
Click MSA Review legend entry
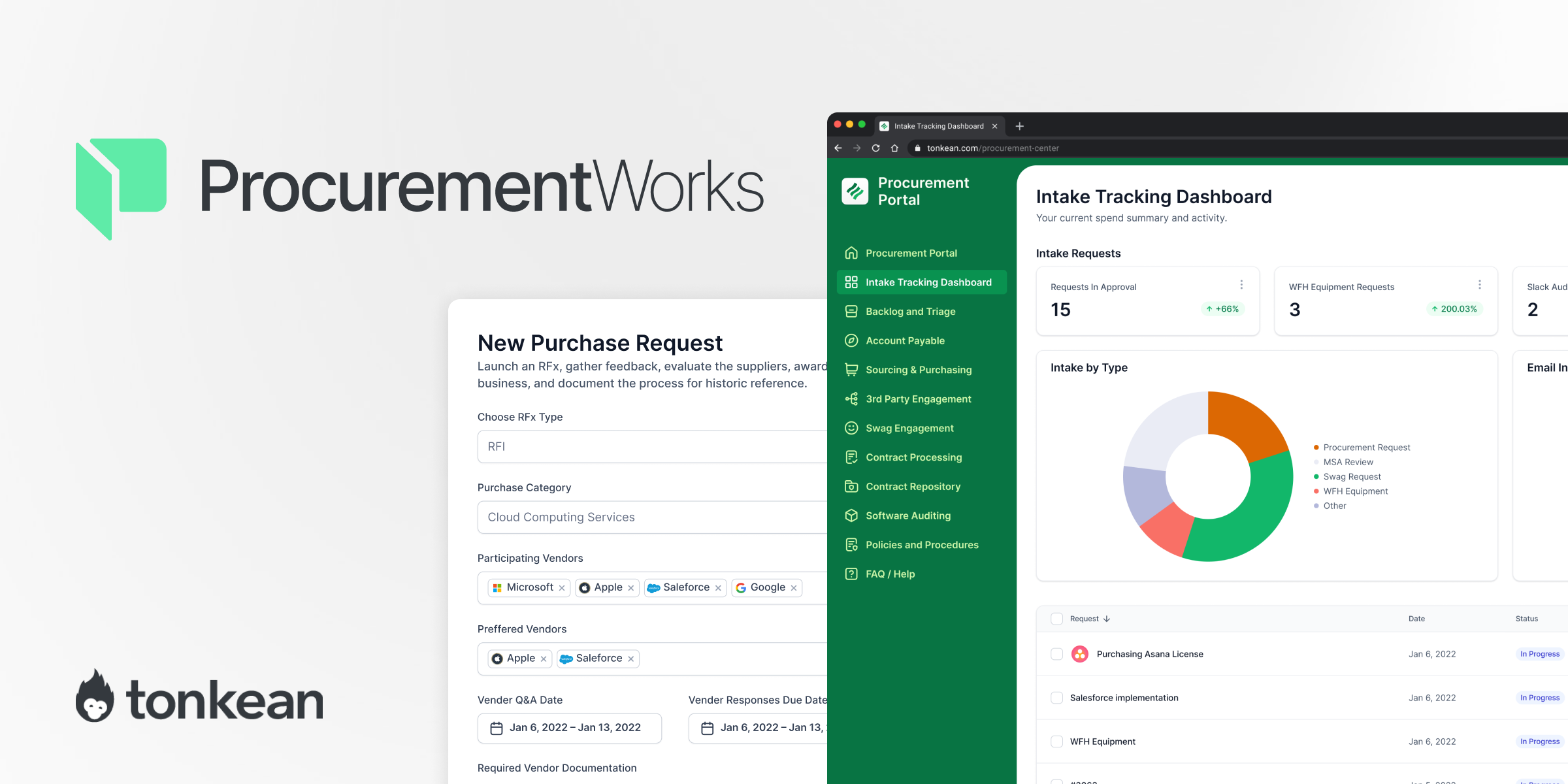1343,462
